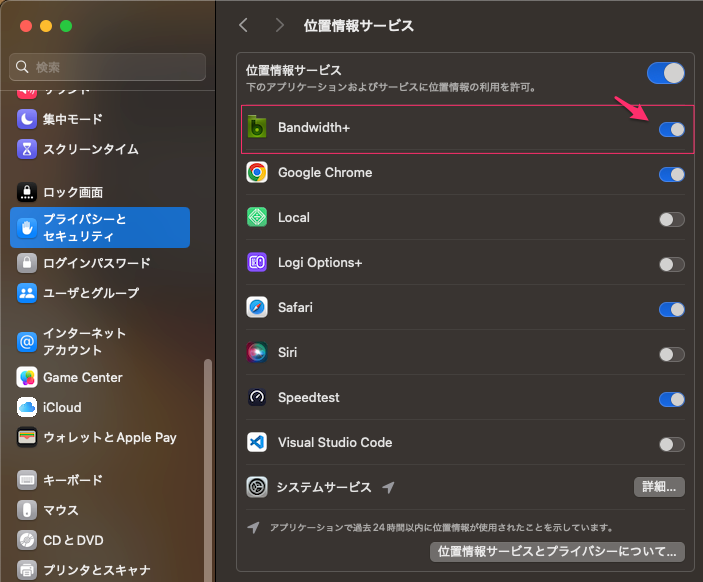Click the Visual Studio Code icon
This screenshot has height=582, width=703.
(x=257, y=443)
